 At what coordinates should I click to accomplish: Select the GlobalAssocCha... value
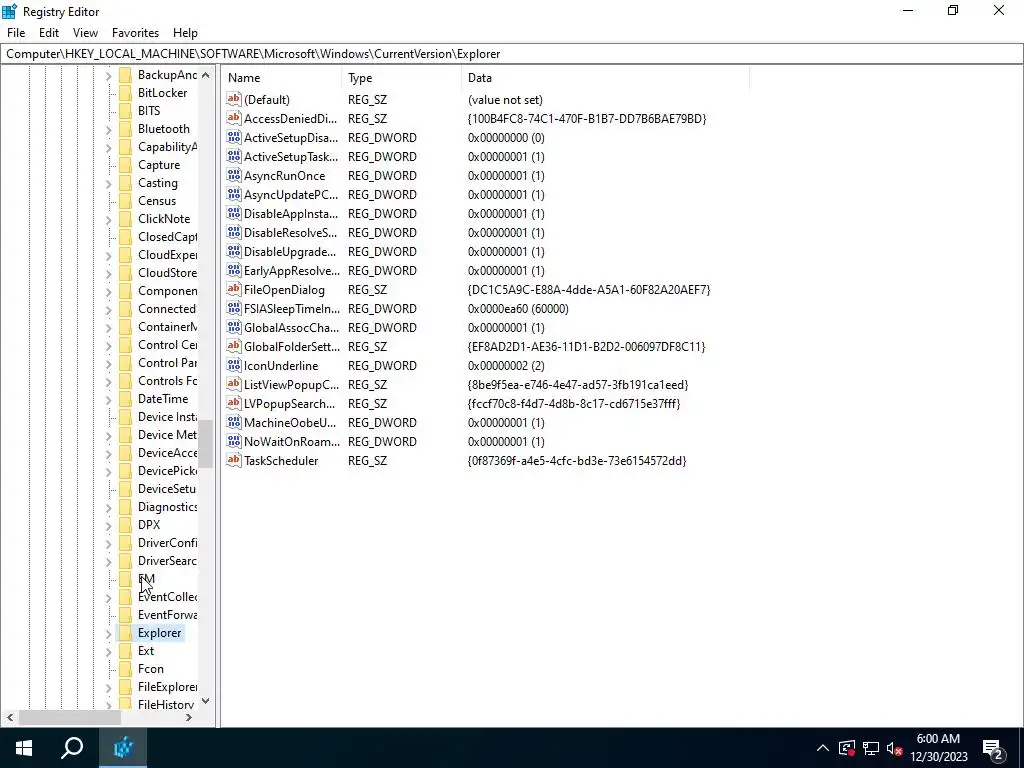click(x=291, y=327)
